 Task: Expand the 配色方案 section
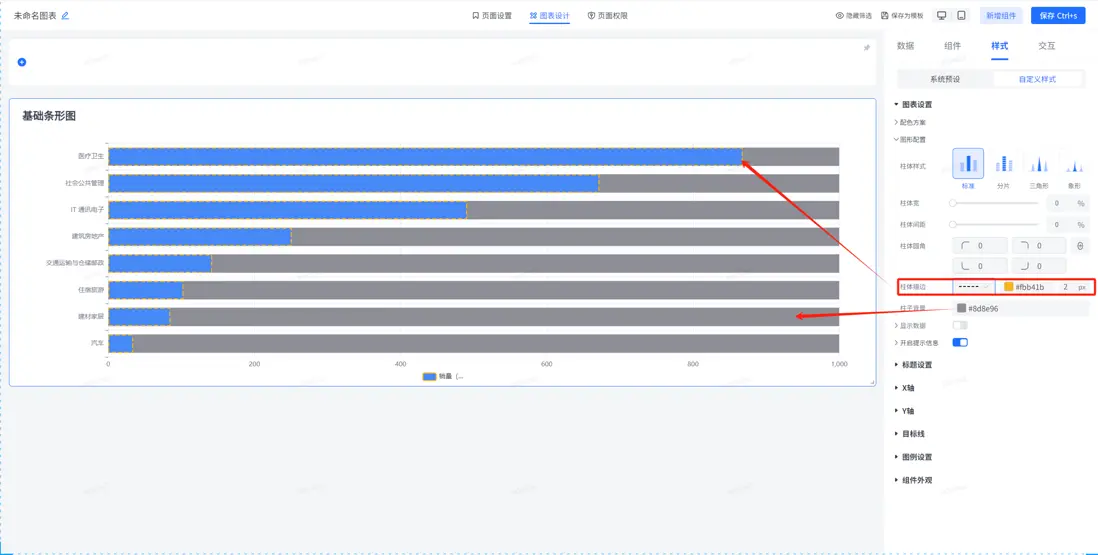tap(910, 122)
